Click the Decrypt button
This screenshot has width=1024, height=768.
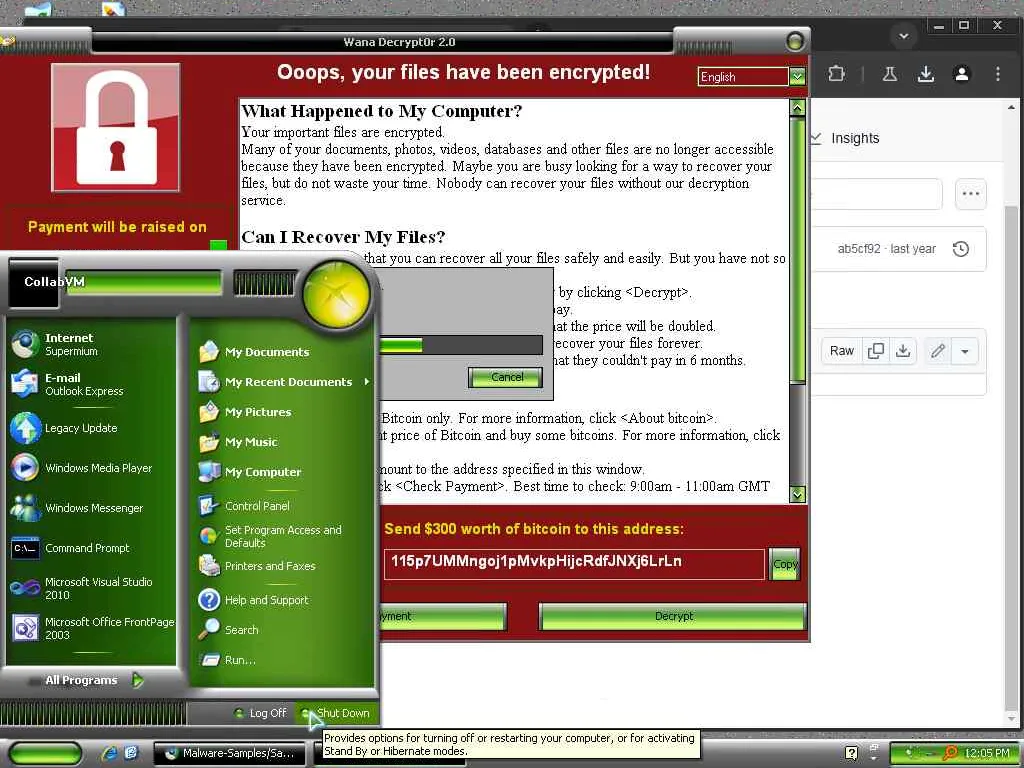[673, 616]
